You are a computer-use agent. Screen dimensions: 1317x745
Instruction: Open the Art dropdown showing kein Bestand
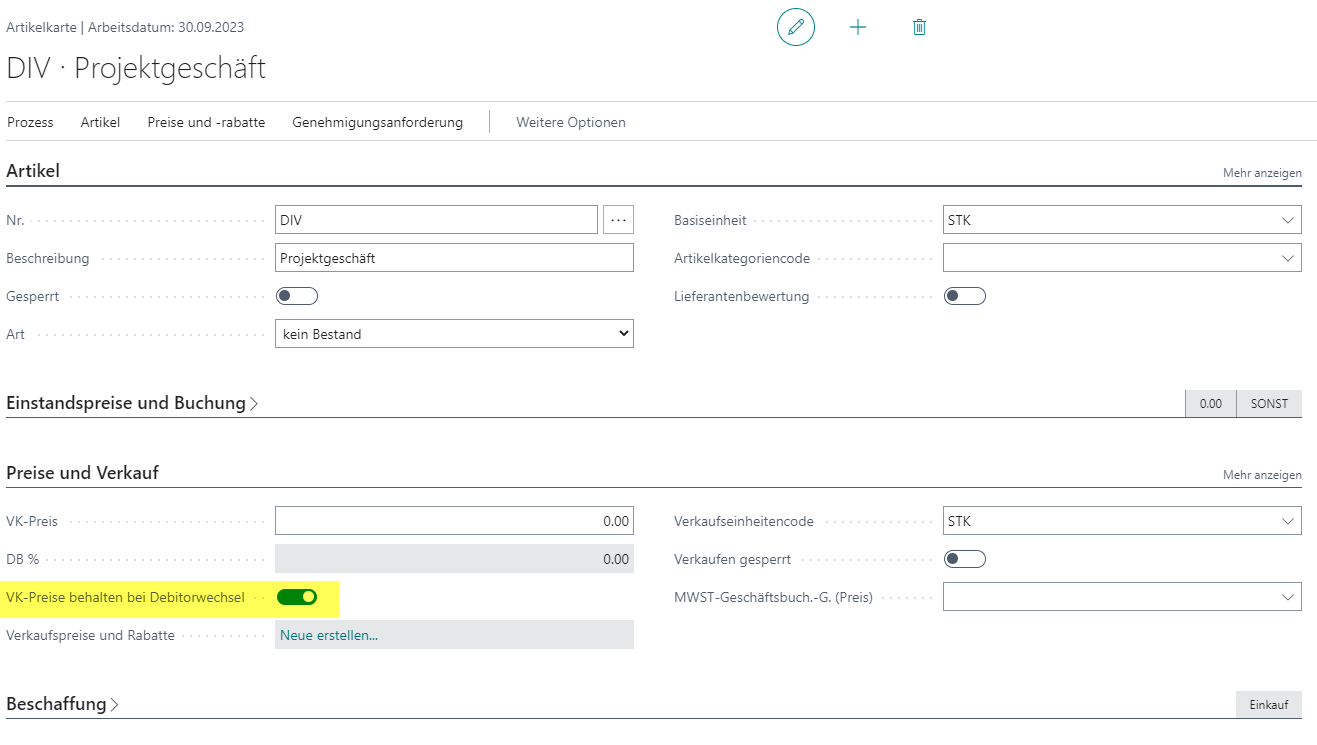click(454, 334)
